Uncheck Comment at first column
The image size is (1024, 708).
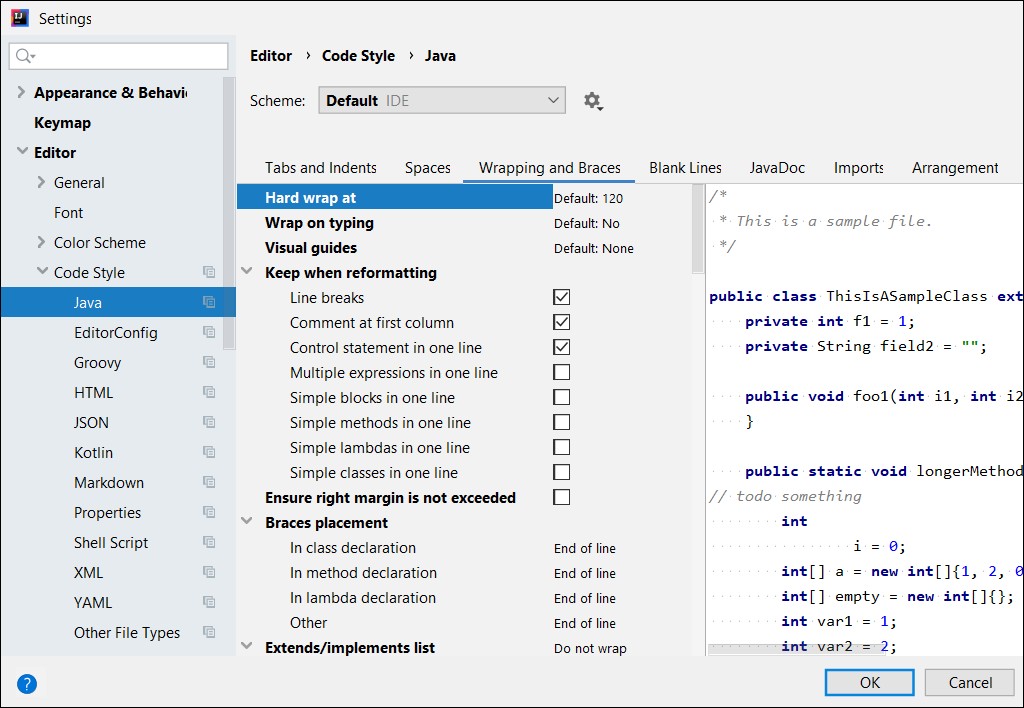pos(562,322)
